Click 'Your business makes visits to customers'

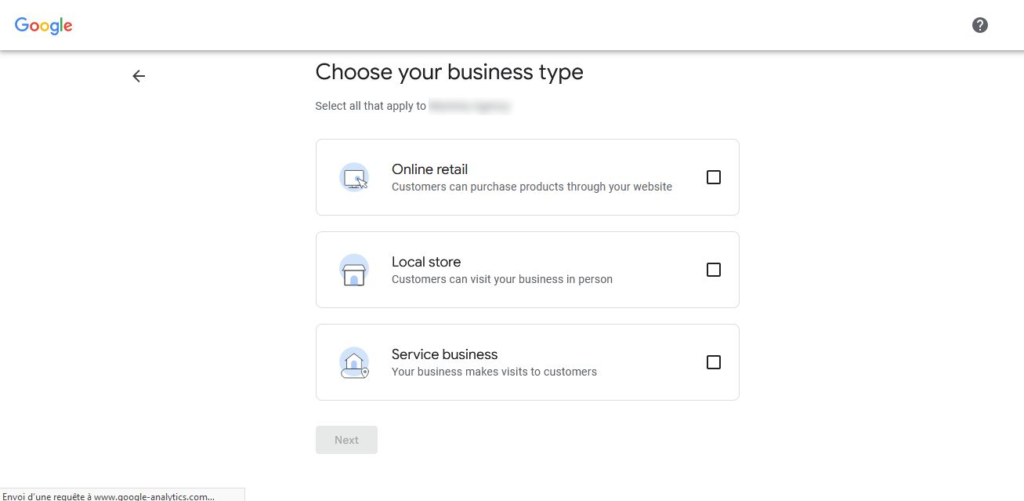point(494,372)
